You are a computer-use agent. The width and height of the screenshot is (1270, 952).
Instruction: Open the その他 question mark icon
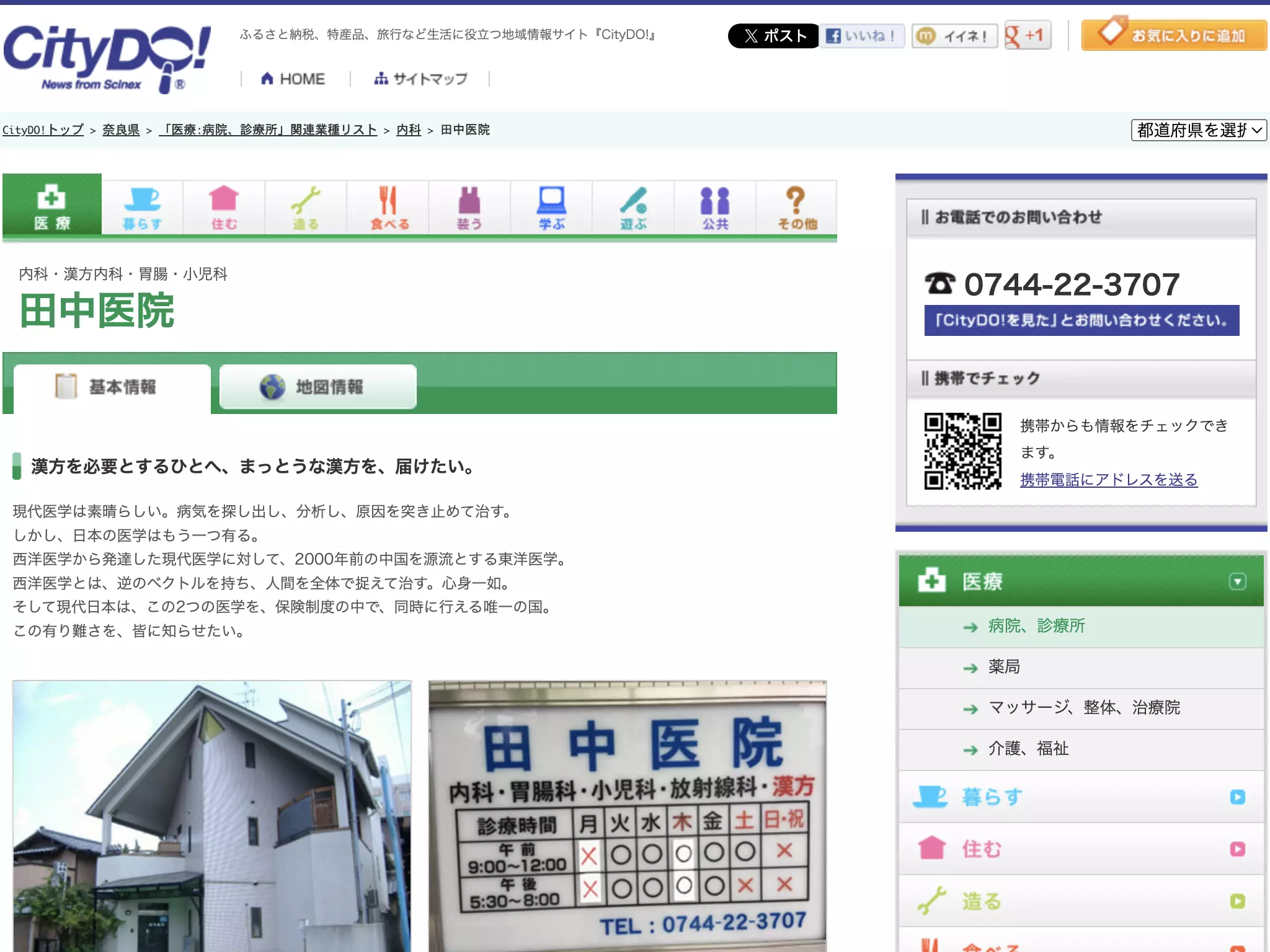[x=797, y=208]
